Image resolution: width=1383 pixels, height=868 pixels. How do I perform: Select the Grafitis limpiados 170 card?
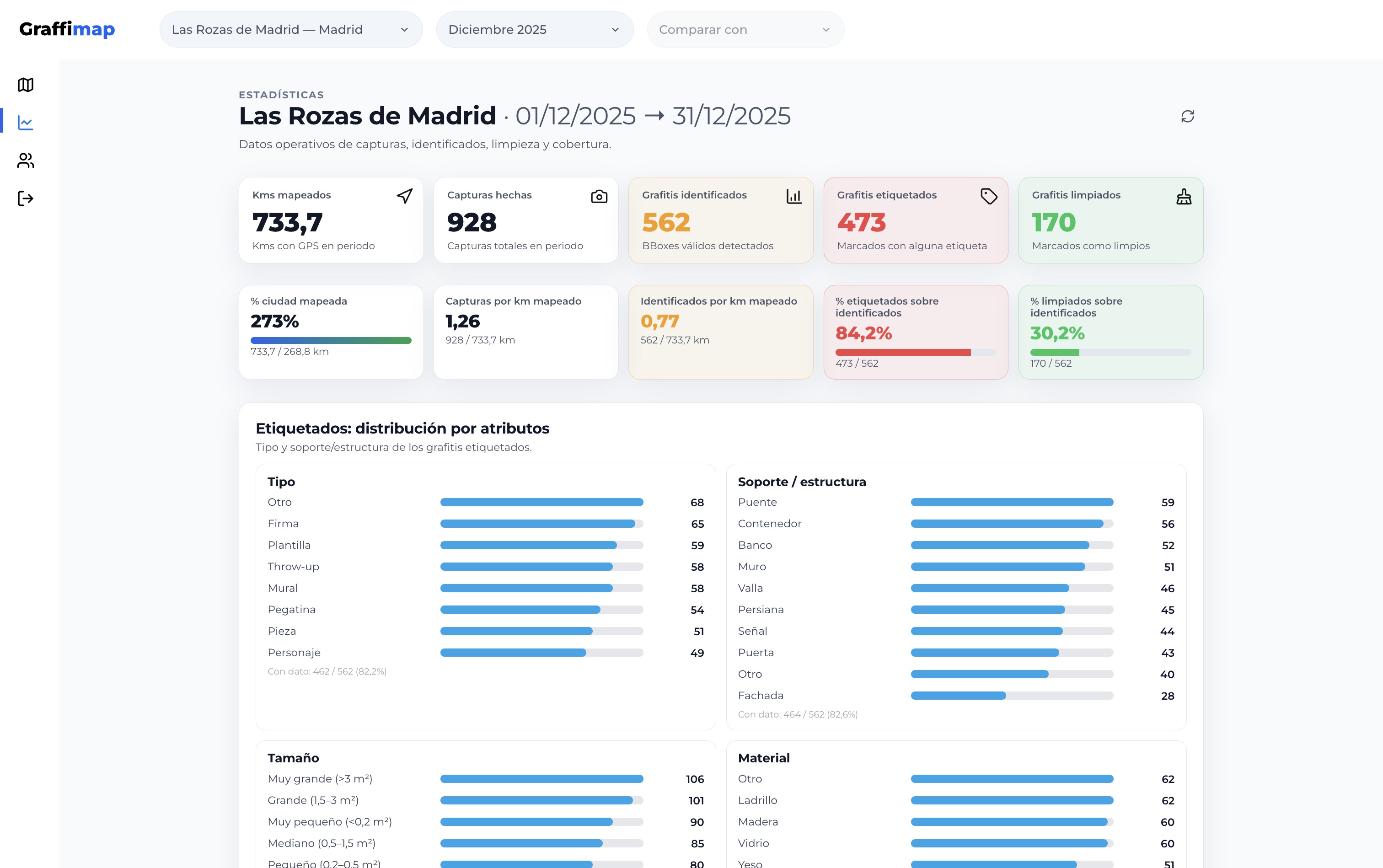[1110, 220]
